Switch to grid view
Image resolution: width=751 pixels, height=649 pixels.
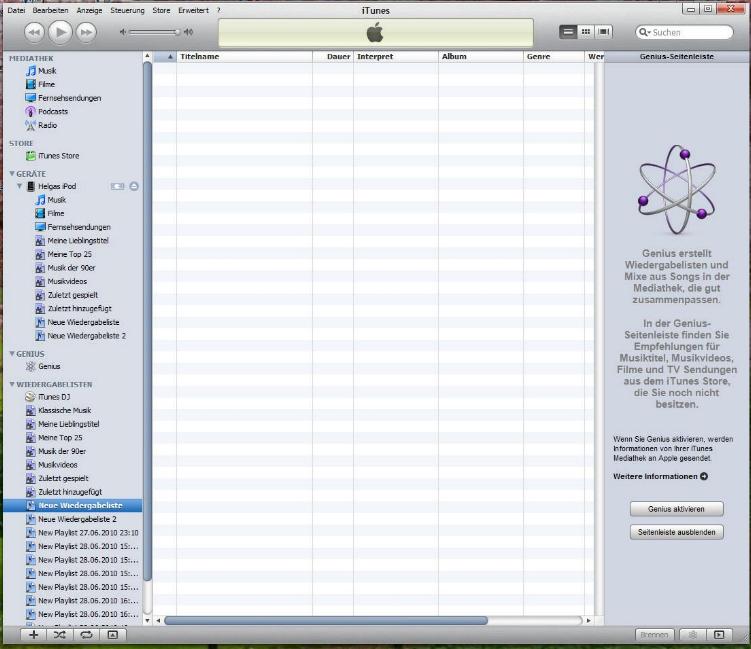(x=586, y=32)
